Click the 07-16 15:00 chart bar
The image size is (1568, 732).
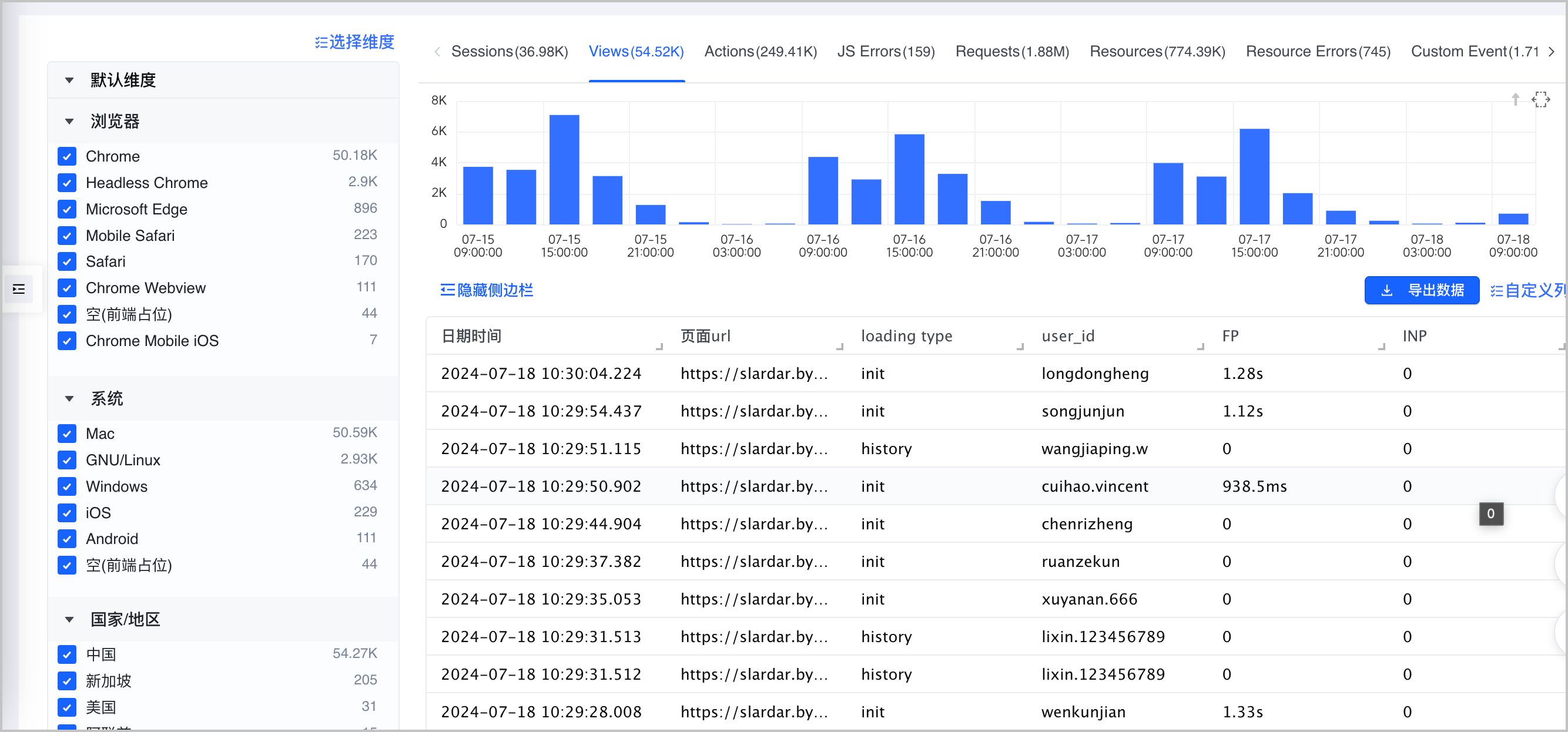[909, 179]
